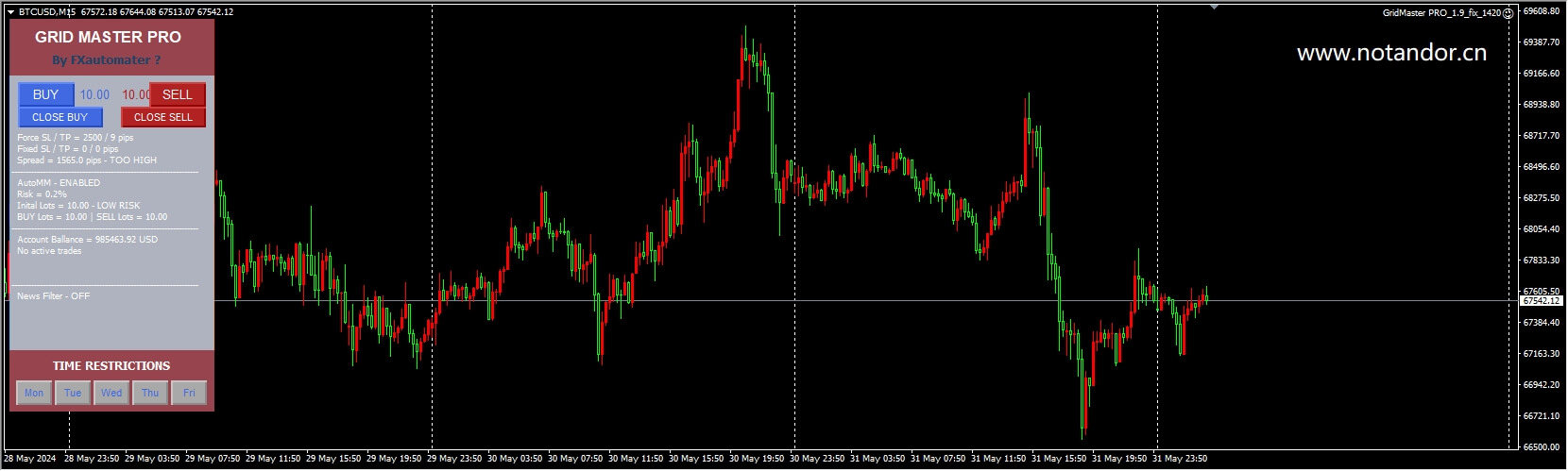Click the www.notandor.cn watermark text
The width and height of the screenshot is (1568, 471).
1391,53
